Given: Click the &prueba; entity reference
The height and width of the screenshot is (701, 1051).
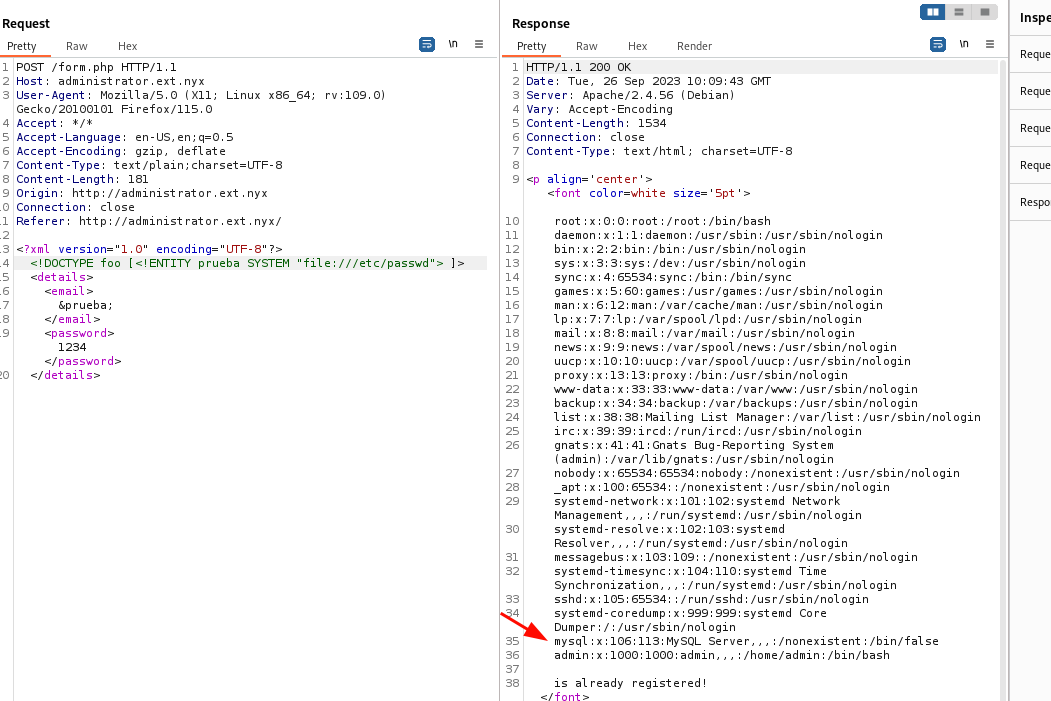Looking at the screenshot, I should click(86, 305).
